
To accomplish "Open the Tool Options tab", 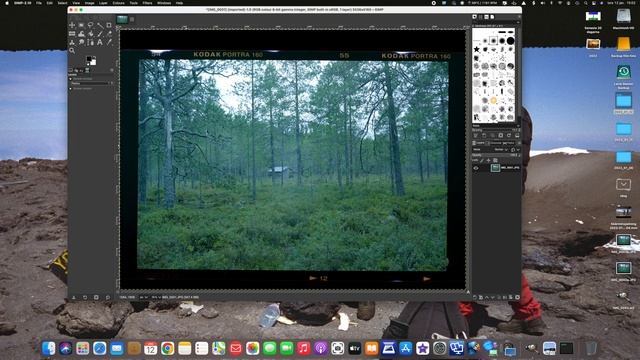I will pyautogui.click(x=71, y=70).
